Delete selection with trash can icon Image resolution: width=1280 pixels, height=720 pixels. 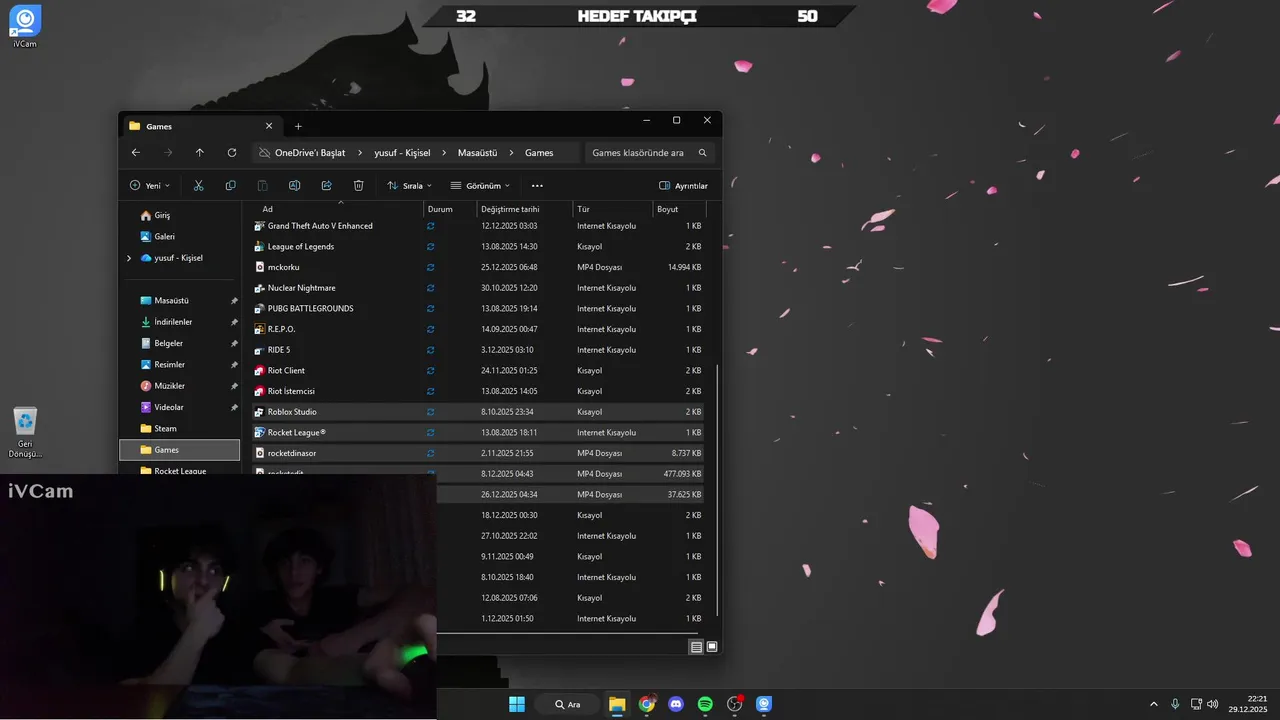[x=359, y=186]
